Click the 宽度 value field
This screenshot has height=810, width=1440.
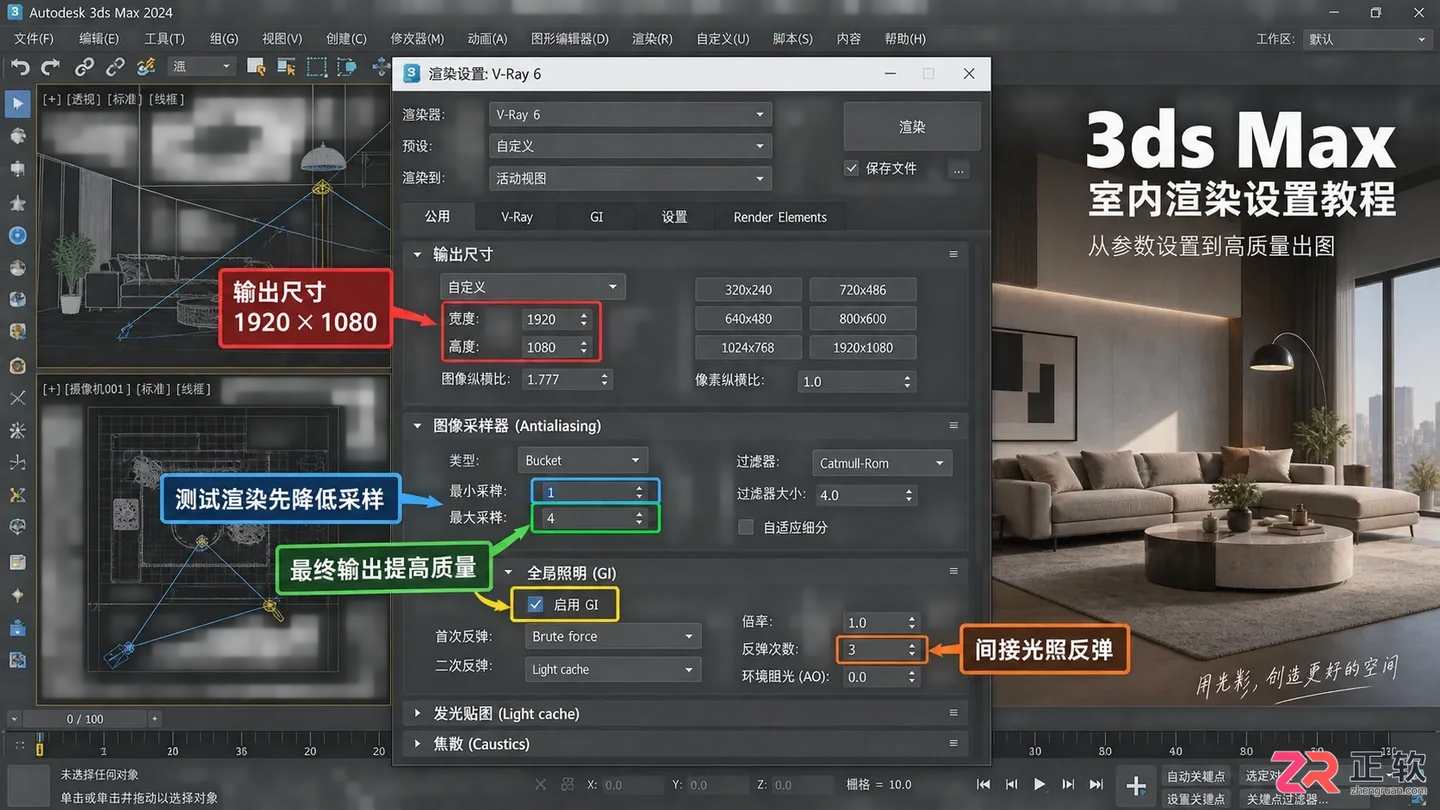pos(549,319)
